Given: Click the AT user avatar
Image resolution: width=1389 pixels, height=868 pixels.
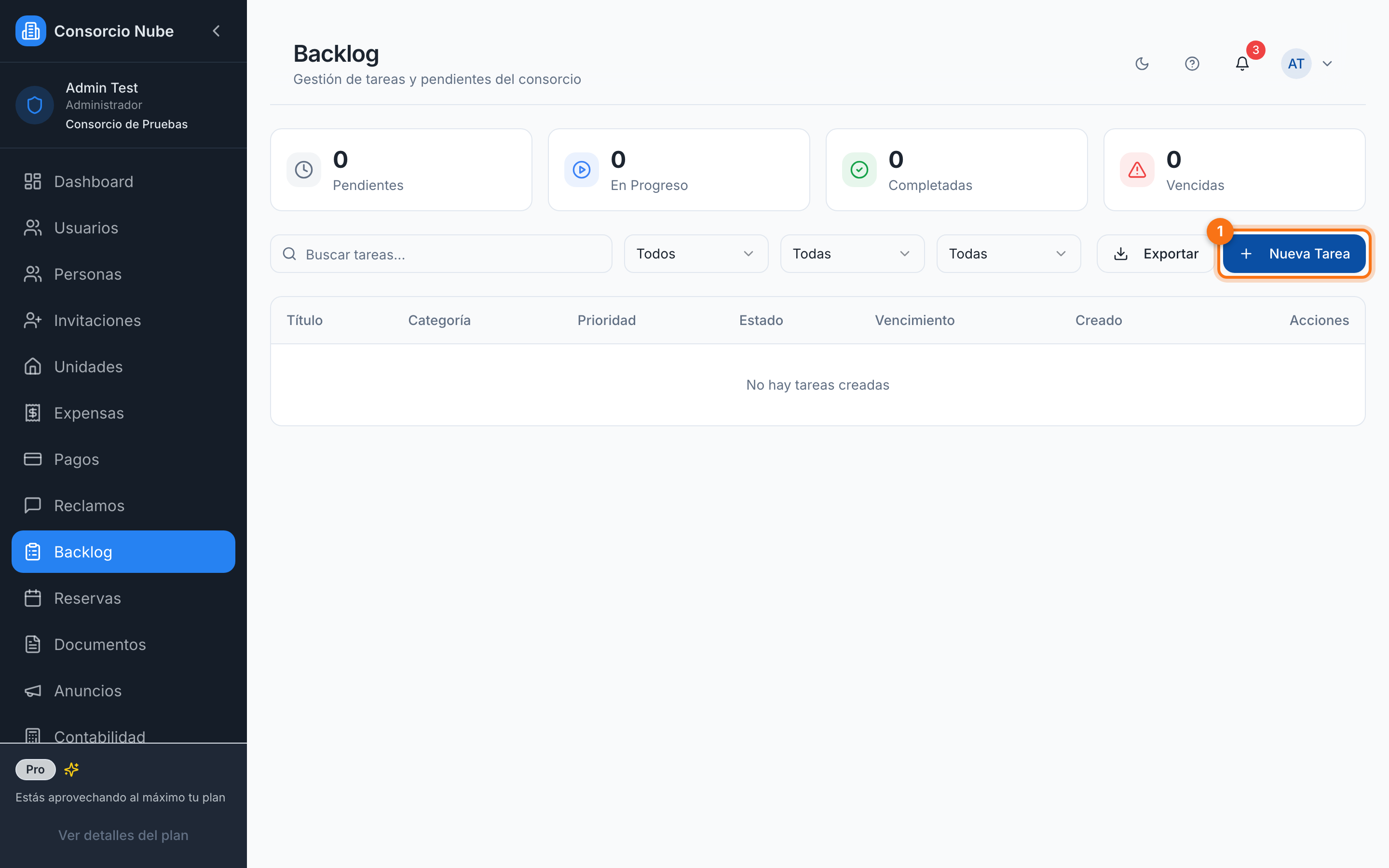Looking at the screenshot, I should click(x=1296, y=64).
